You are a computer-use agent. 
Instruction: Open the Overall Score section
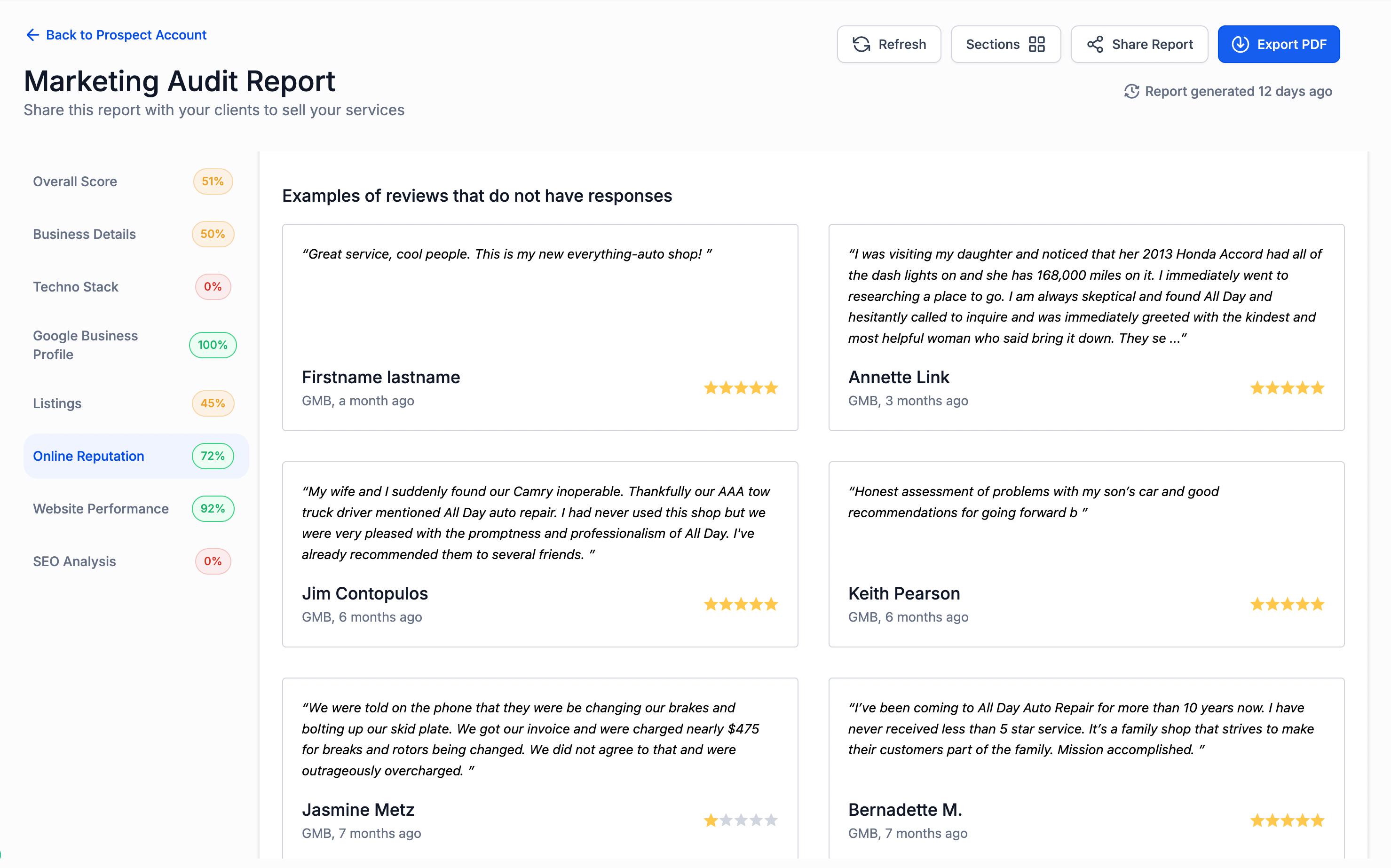pos(75,181)
